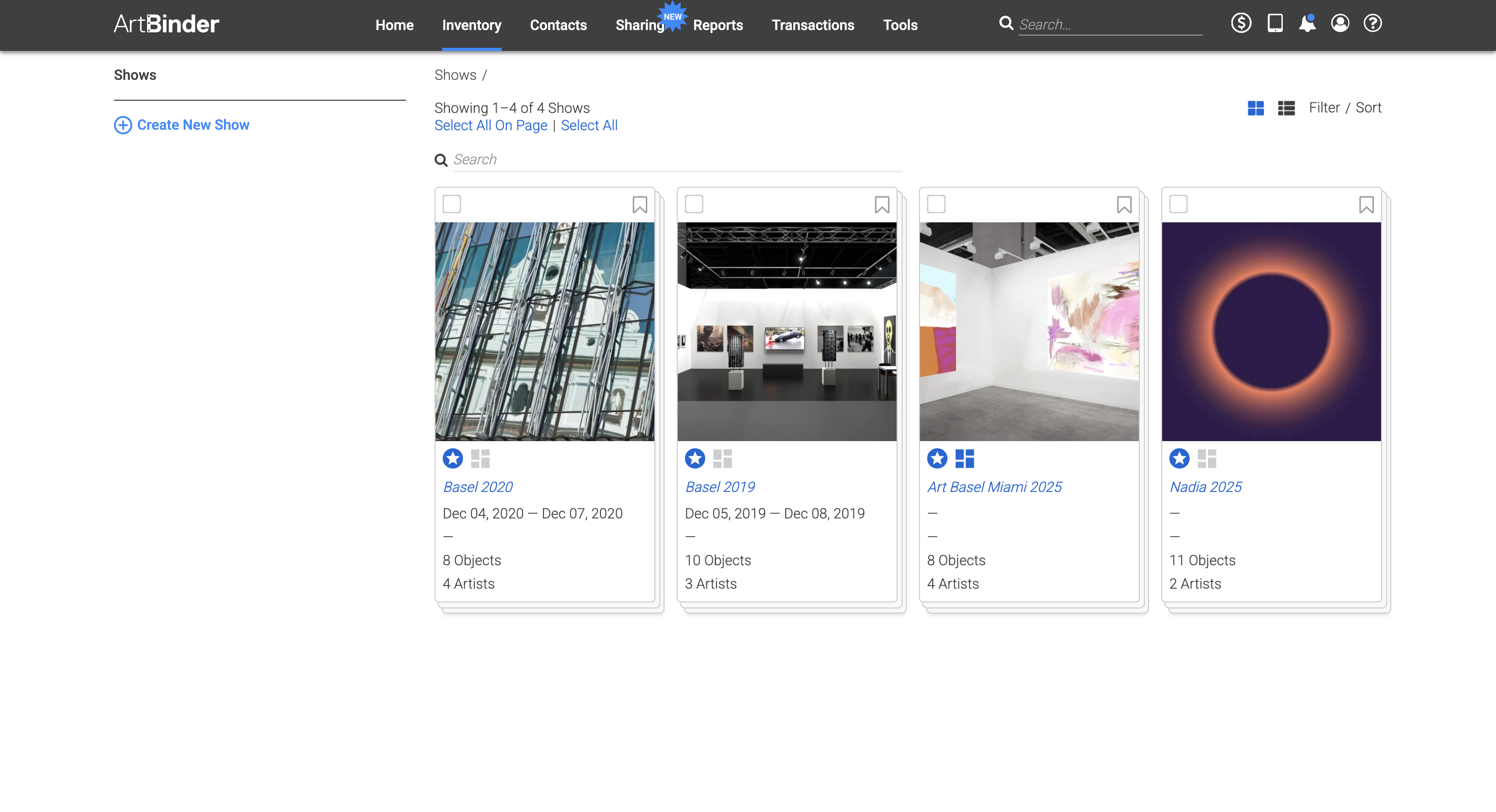Focus the shows Search field
This screenshot has width=1496, height=812.
coord(677,160)
